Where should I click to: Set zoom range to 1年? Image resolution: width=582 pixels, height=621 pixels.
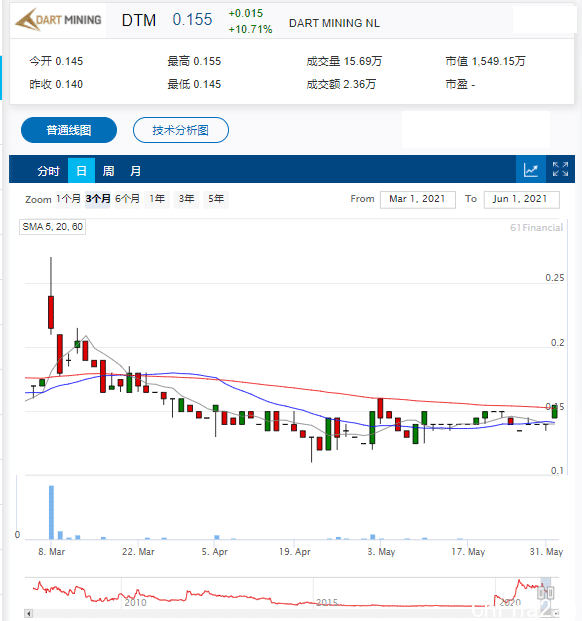(157, 199)
